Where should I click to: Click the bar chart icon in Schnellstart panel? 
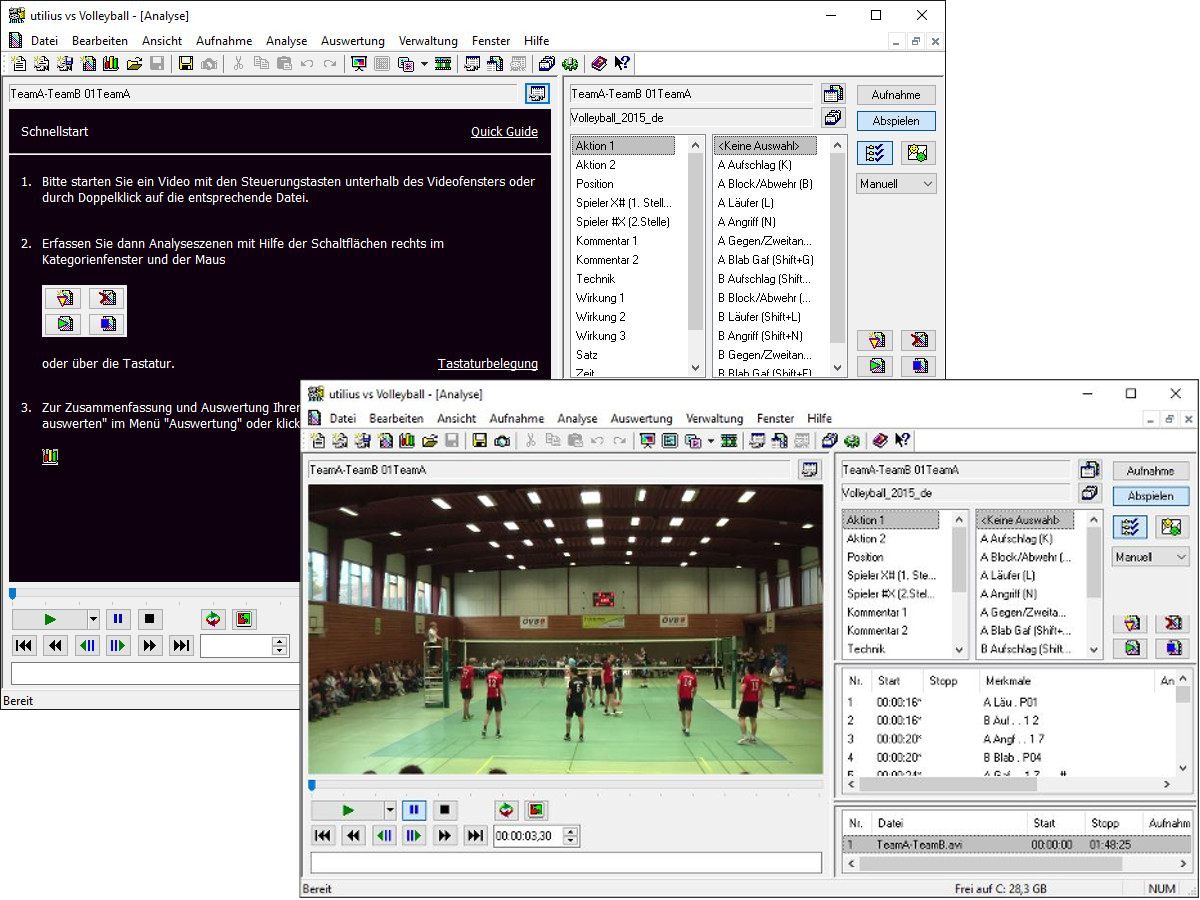(50, 457)
